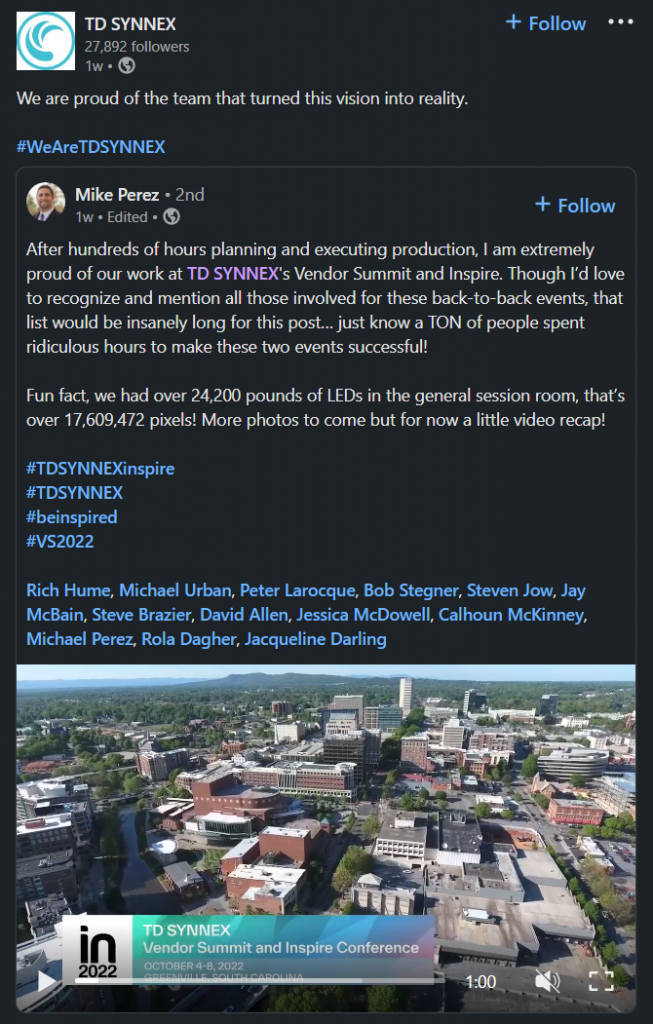The height and width of the screenshot is (1024, 653).
Task: Open the TD SYNNEX company logo
Action: (x=46, y=41)
